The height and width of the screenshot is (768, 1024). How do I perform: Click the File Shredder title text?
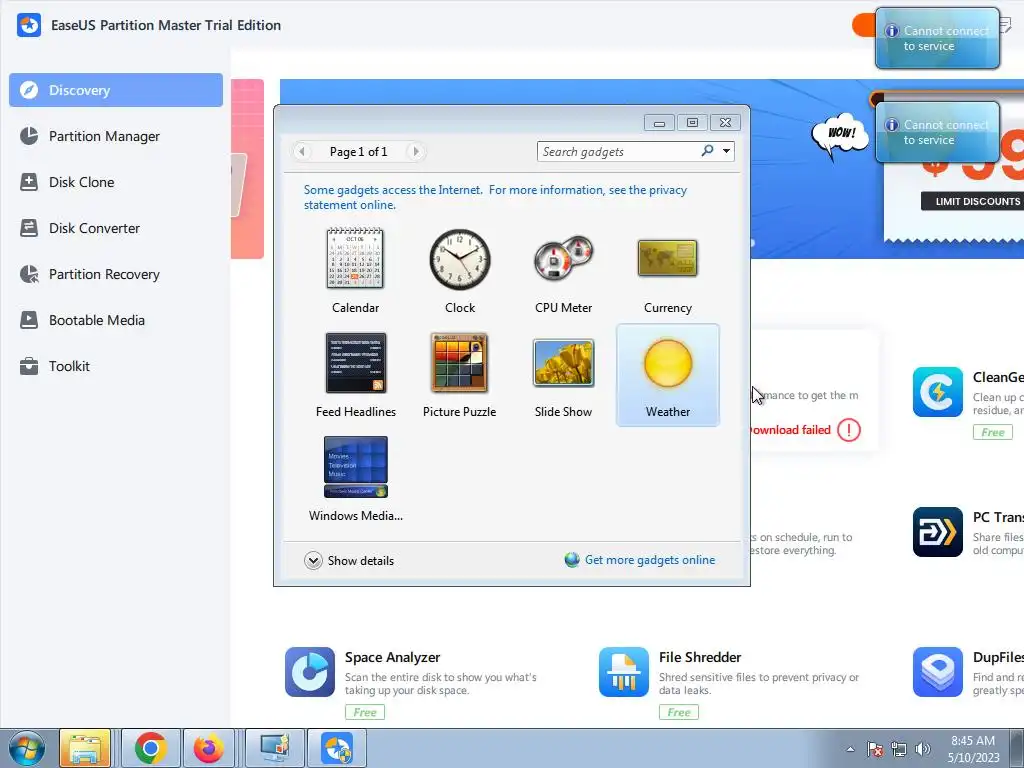700,657
